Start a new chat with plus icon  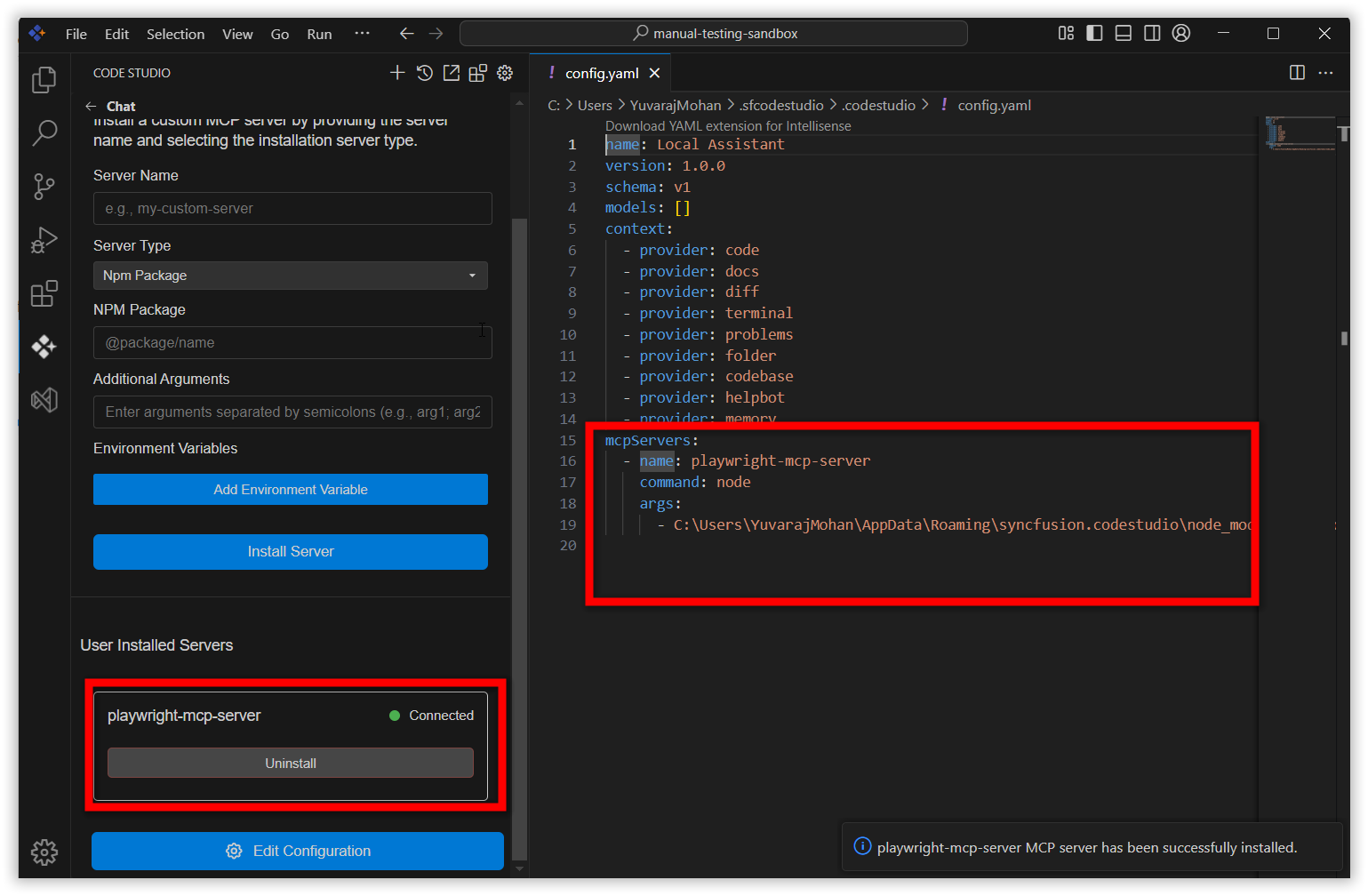tap(397, 73)
